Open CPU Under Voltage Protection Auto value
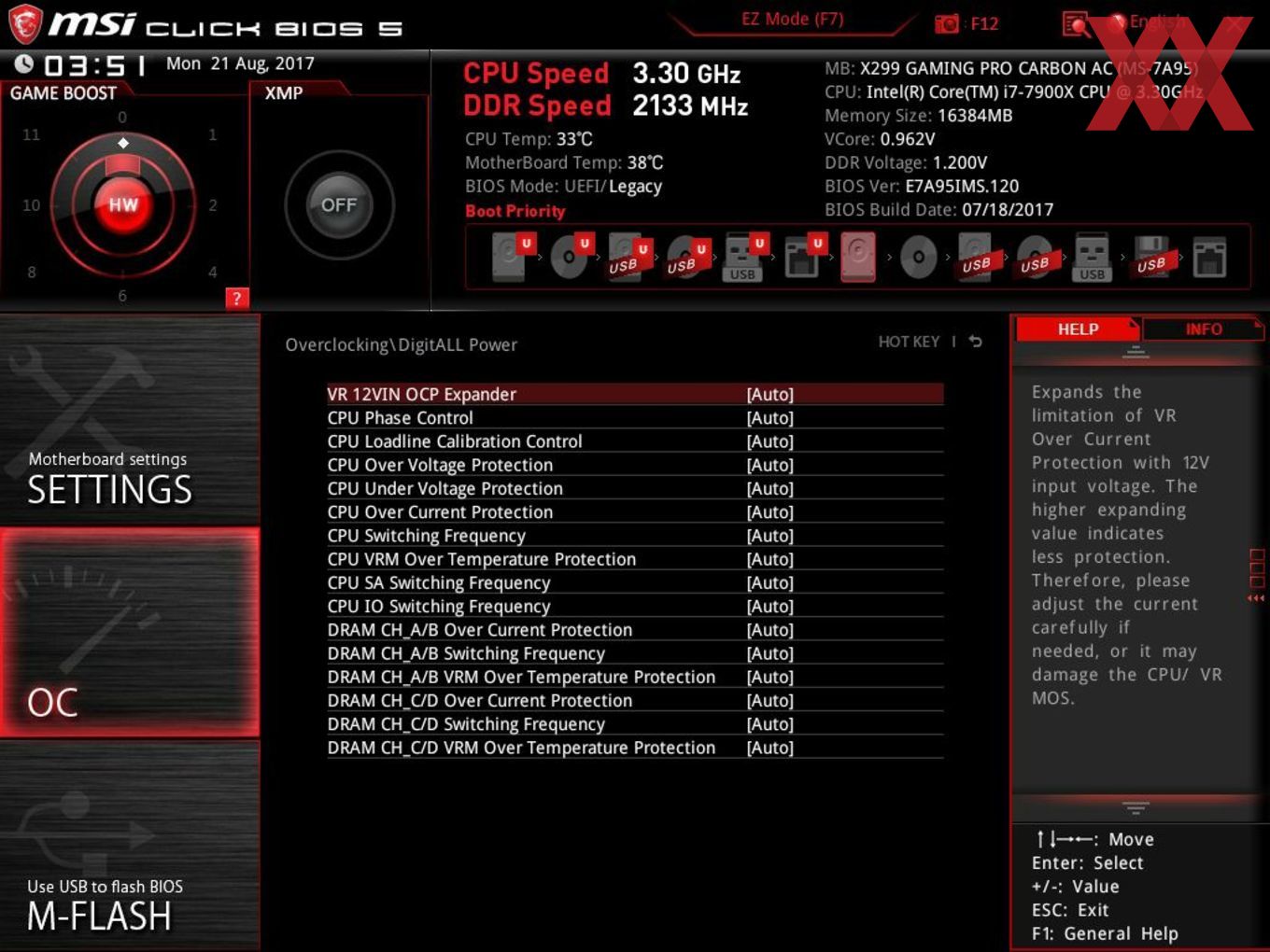This screenshot has width=1270, height=952. (x=769, y=488)
